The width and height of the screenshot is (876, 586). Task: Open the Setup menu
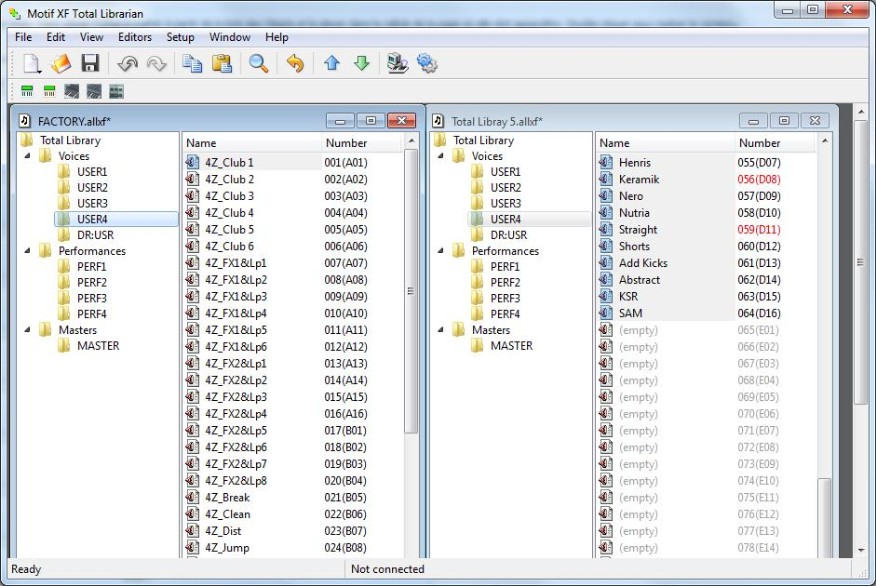pos(180,37)
